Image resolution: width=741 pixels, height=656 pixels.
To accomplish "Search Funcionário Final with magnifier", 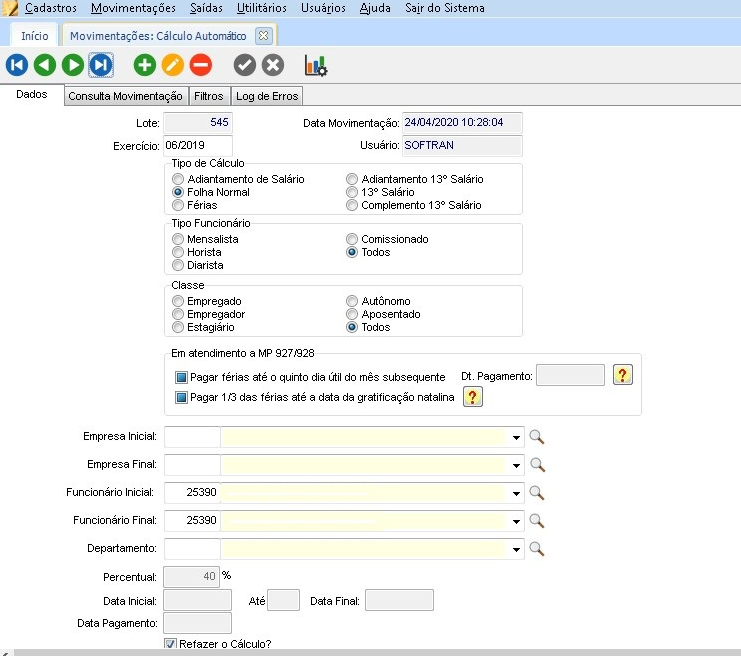I will point(536,520).
